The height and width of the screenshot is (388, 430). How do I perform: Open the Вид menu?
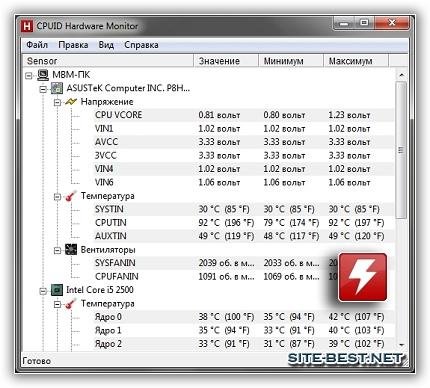click(x=106, y=45)
